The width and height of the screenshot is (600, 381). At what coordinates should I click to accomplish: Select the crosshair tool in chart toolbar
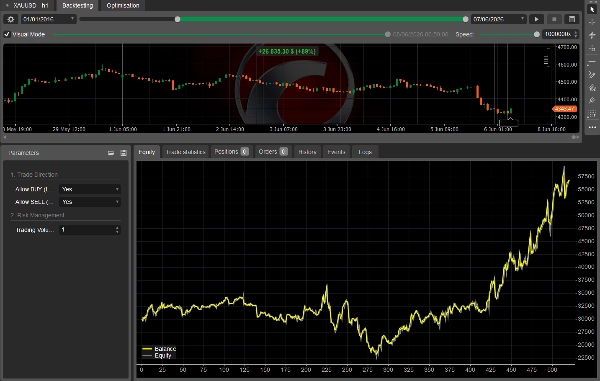[x=592, y=22]
